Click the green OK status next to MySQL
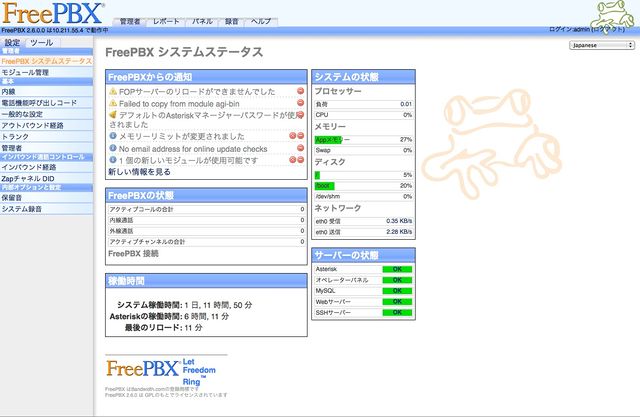This screenshot has height=417, width=640. pyautogui.click(x=397, y=291)
